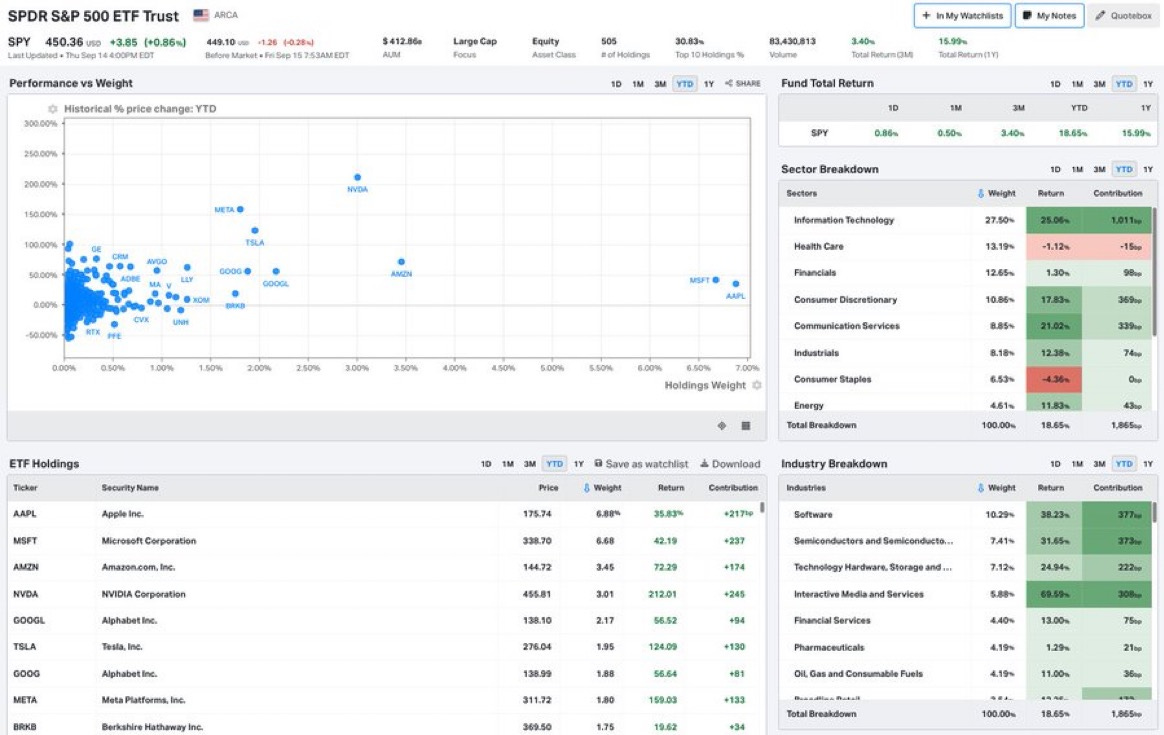1164x735 pixels.
Task: Select 1M tab in Sector Breakdown
Action: point(1077,169)
